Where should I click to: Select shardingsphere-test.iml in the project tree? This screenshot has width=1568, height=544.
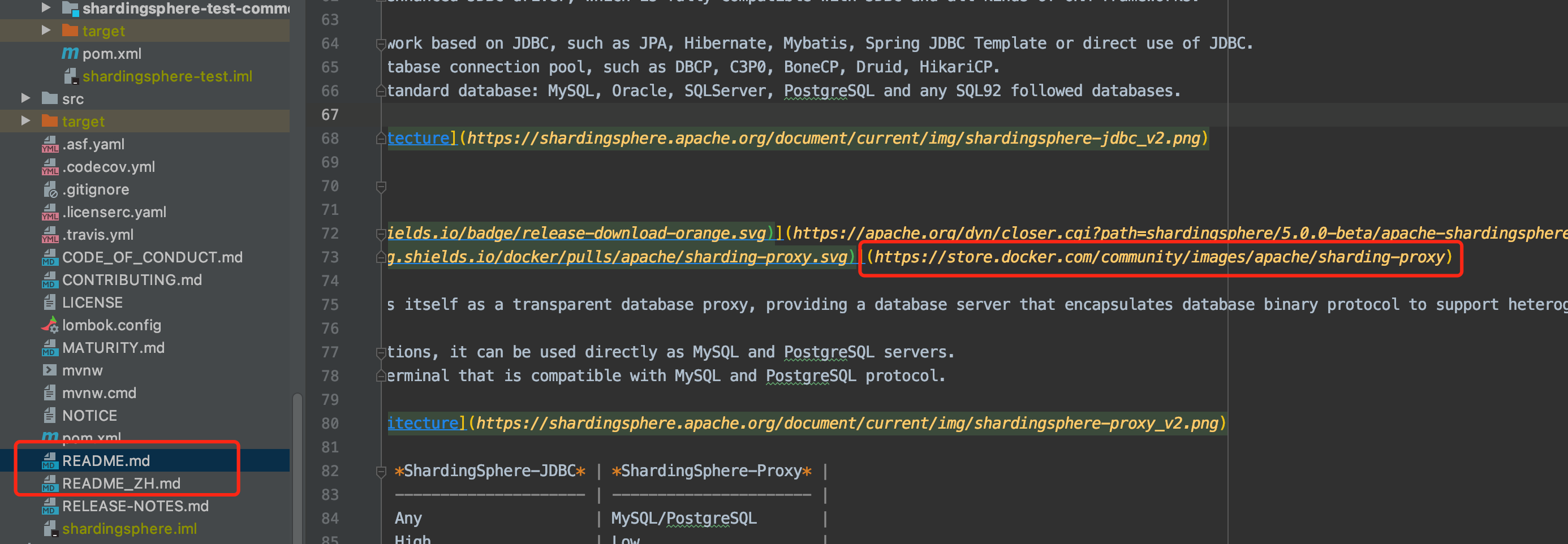[167, 76]
